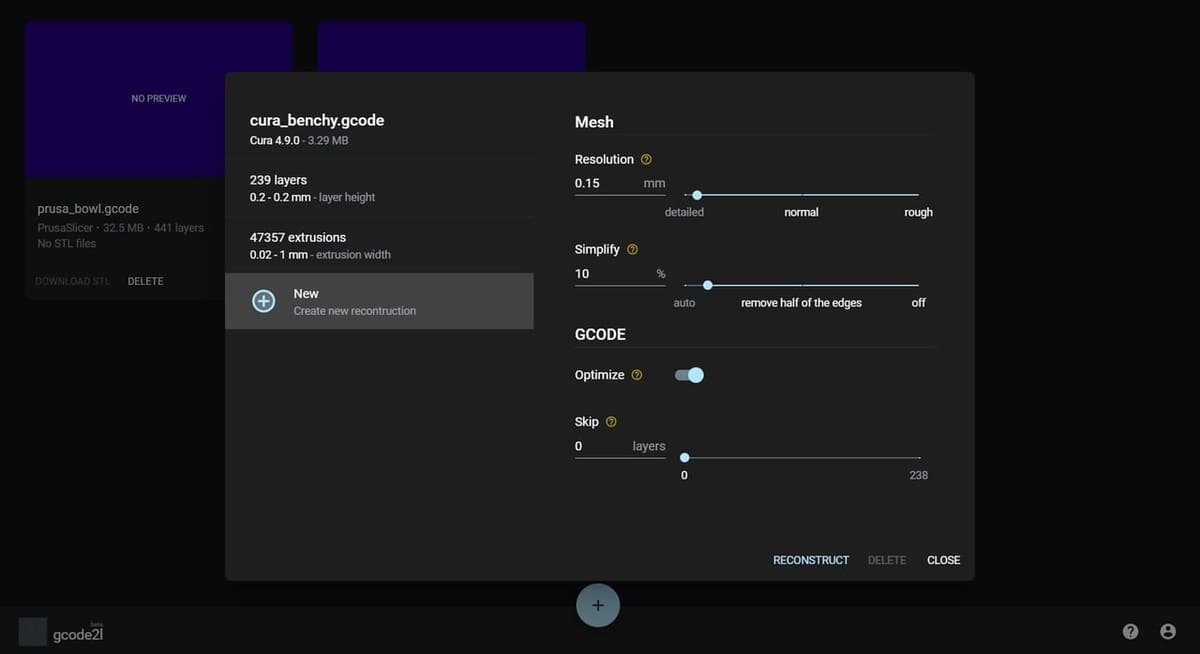The image size is (1200, 654).
Task: Click the gcode2l logo icon
Action: tap(33, 631)
